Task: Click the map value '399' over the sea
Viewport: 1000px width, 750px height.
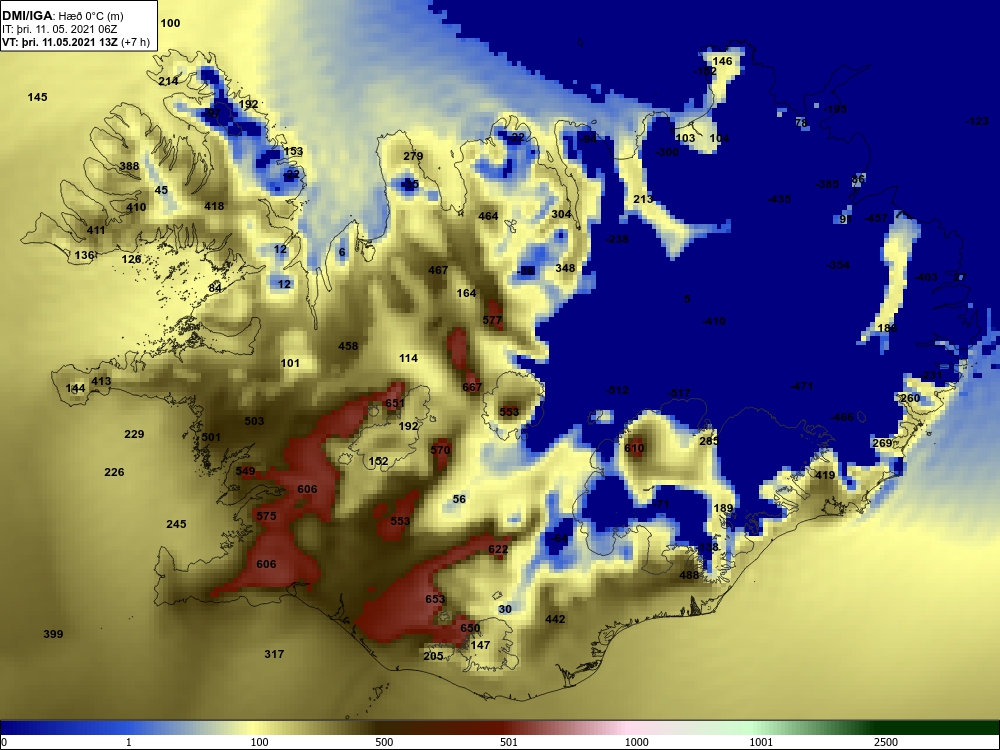Action: point(54,634)
